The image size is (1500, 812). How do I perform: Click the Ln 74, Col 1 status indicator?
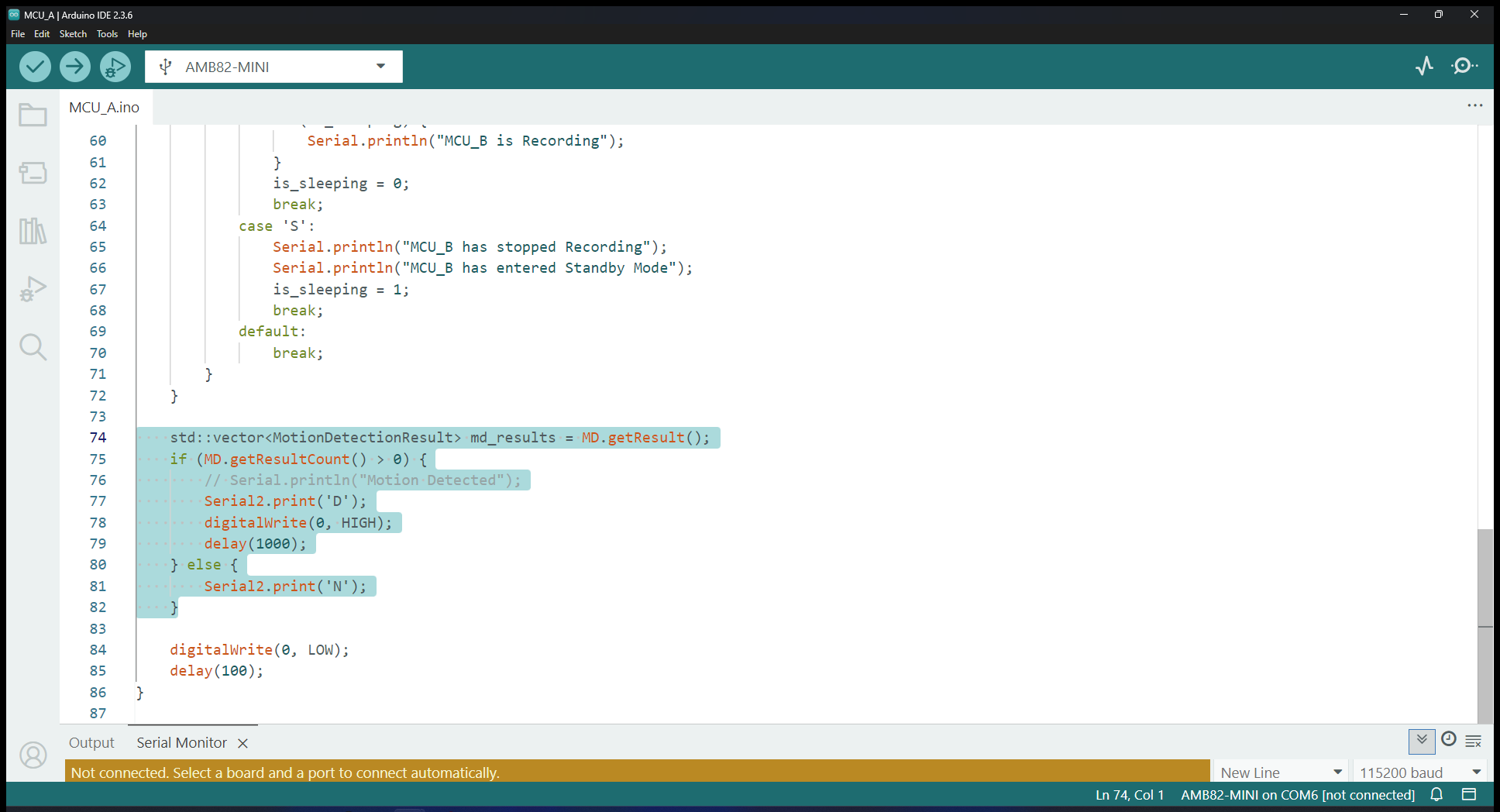coord(1129,795)
